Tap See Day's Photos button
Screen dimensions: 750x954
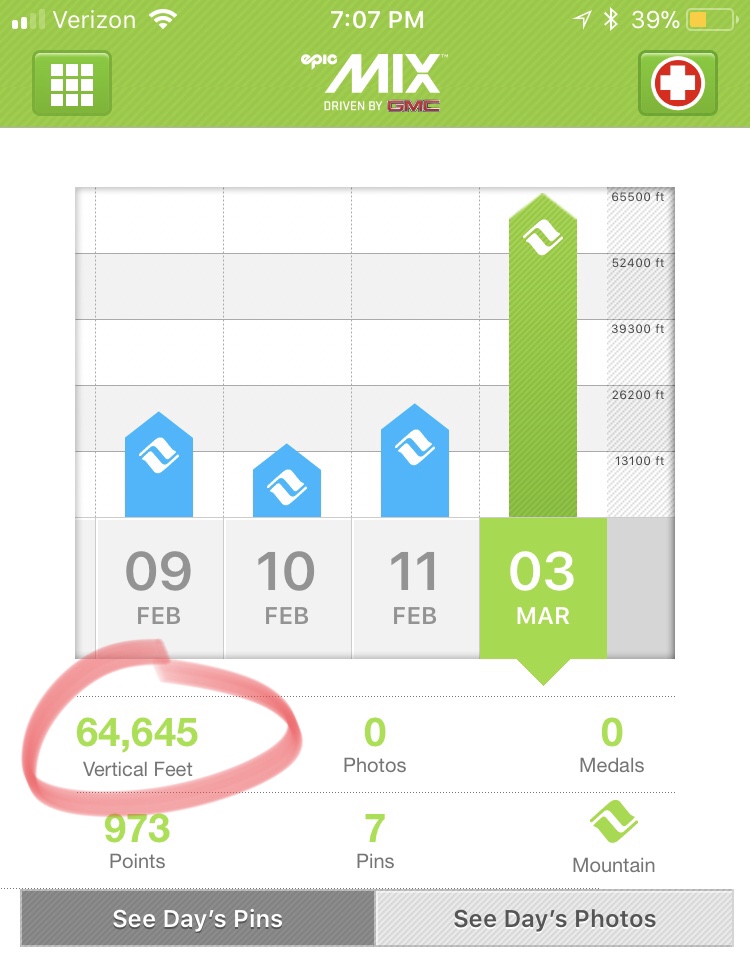tap(555, 919)
